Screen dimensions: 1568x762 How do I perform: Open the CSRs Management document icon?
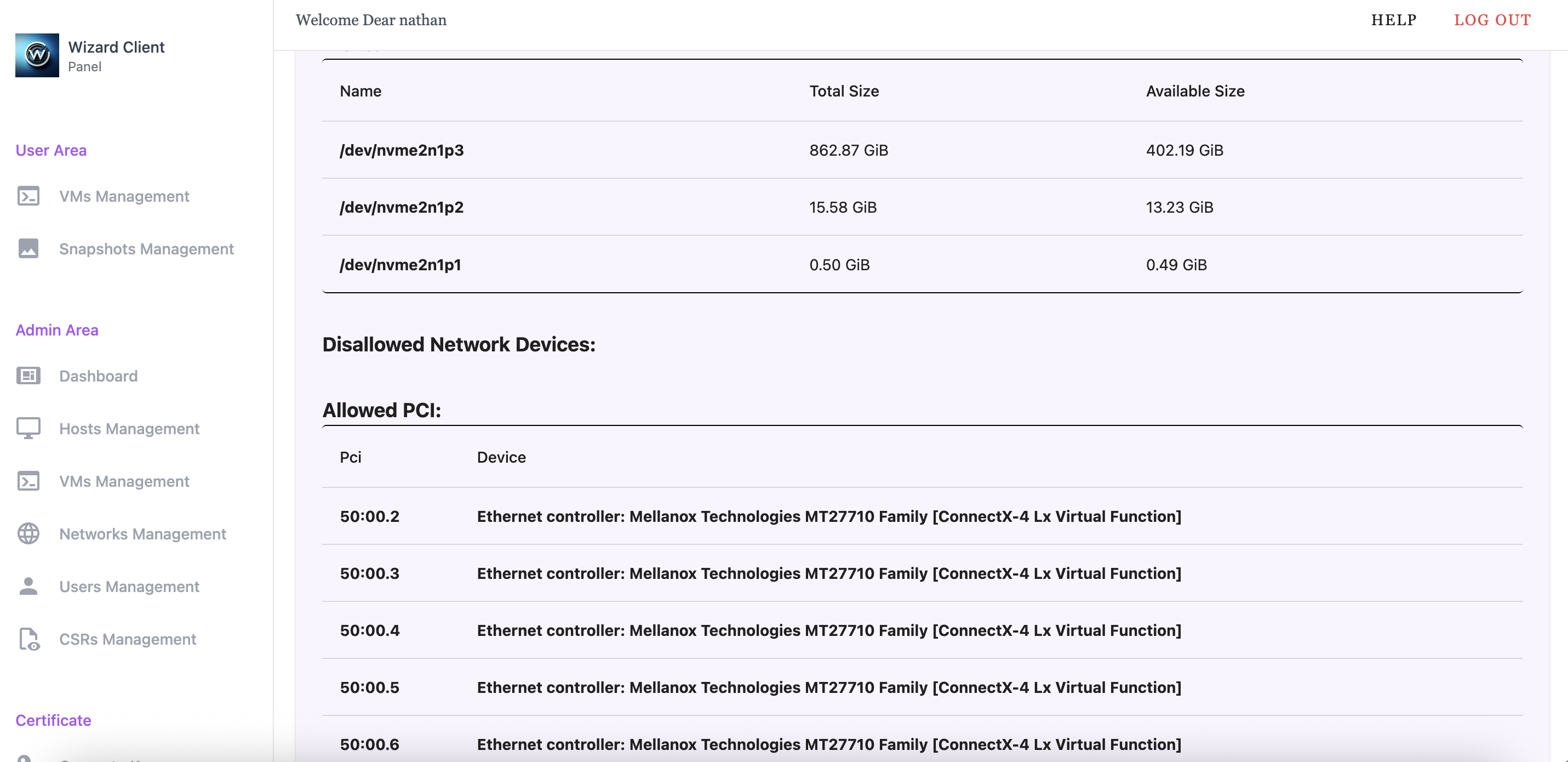click(28, 639)
